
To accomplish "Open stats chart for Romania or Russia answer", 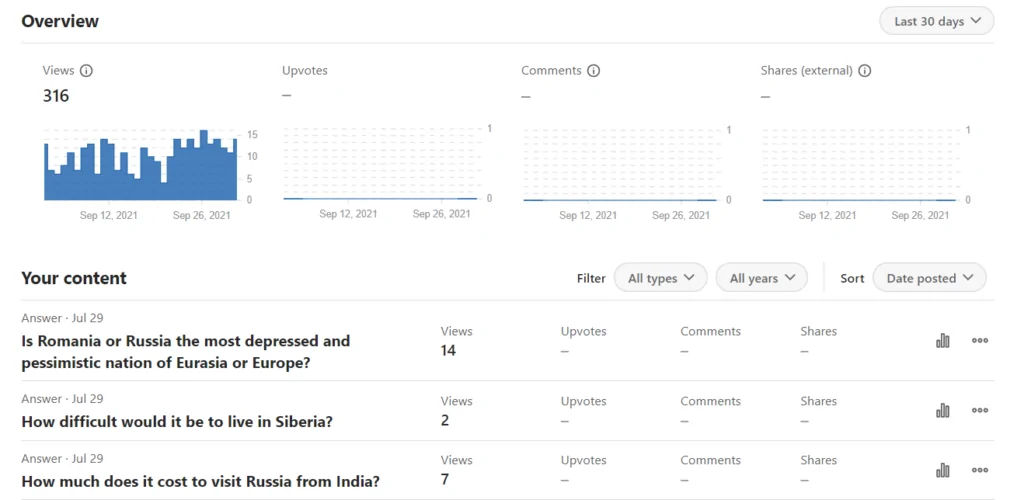I will [943, 340].
